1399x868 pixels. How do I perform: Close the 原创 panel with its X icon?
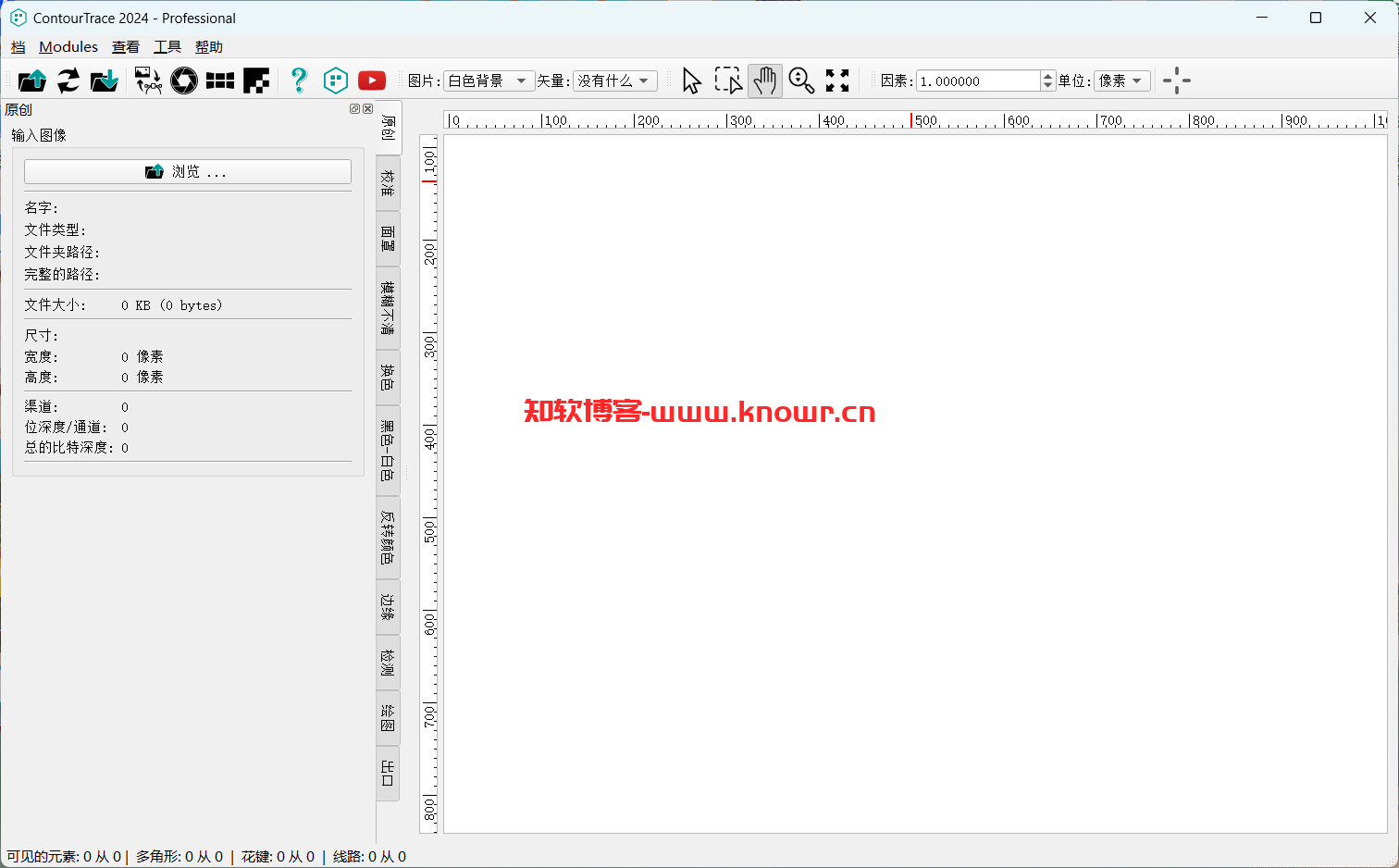click(368, 109)
